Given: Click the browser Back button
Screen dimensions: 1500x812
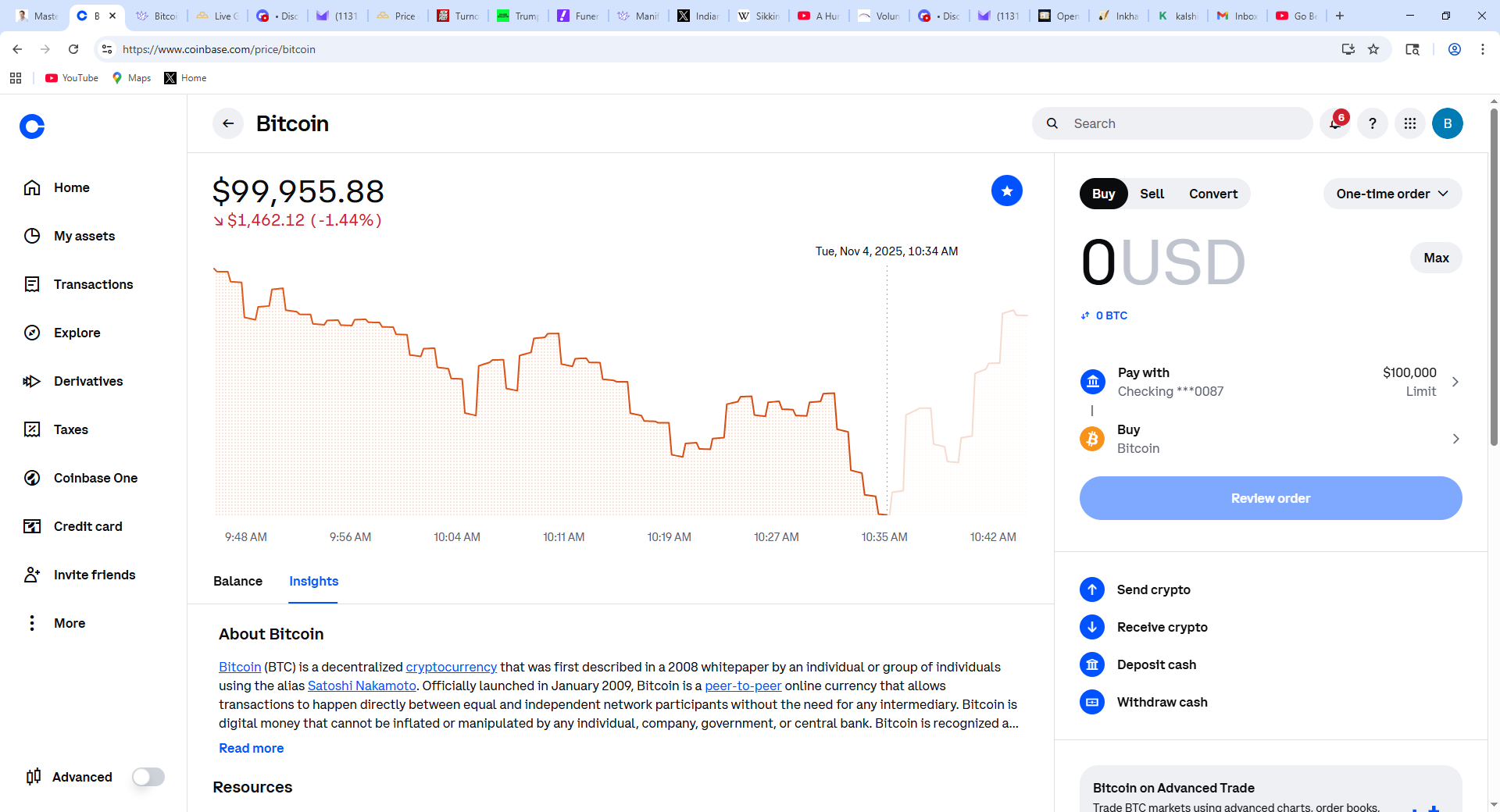Looking at the screenshot, I should point(17,49).
